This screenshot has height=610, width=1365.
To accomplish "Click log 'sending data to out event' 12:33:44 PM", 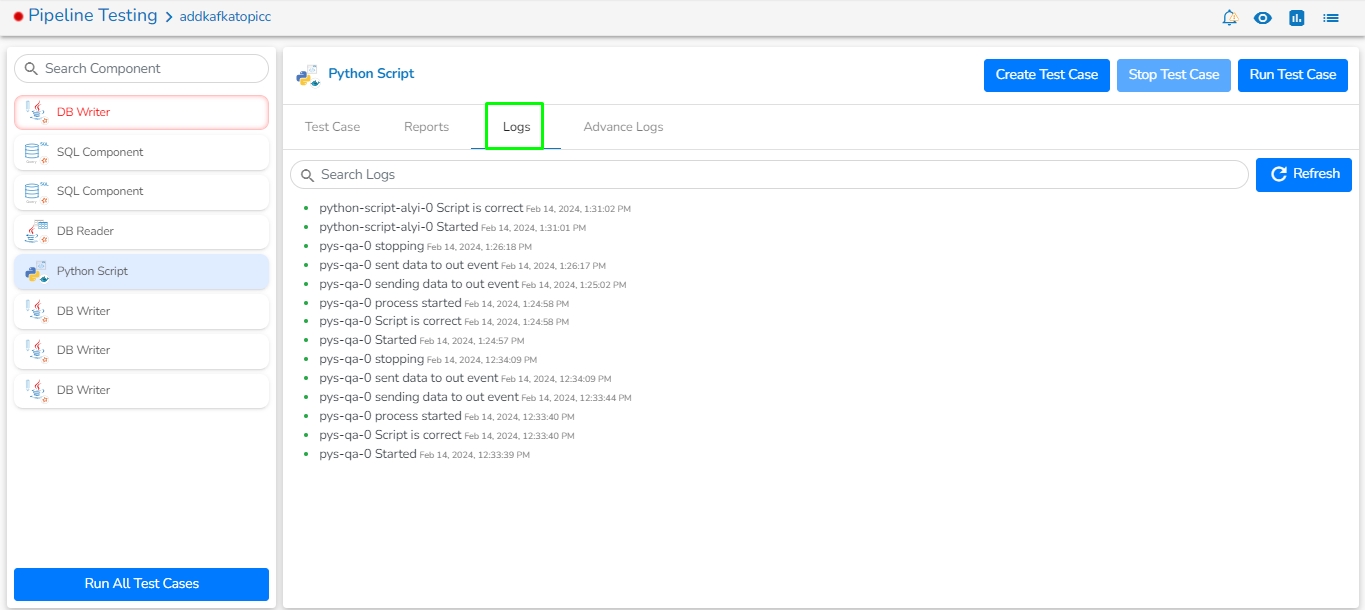I will [x=475, y=397].
